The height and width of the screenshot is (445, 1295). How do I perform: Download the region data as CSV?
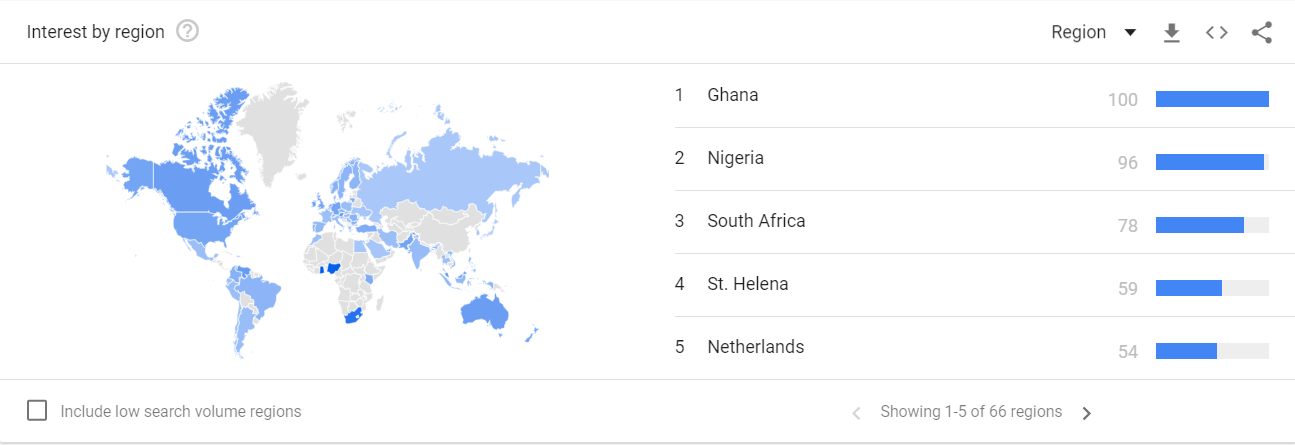pos(1172,33)
